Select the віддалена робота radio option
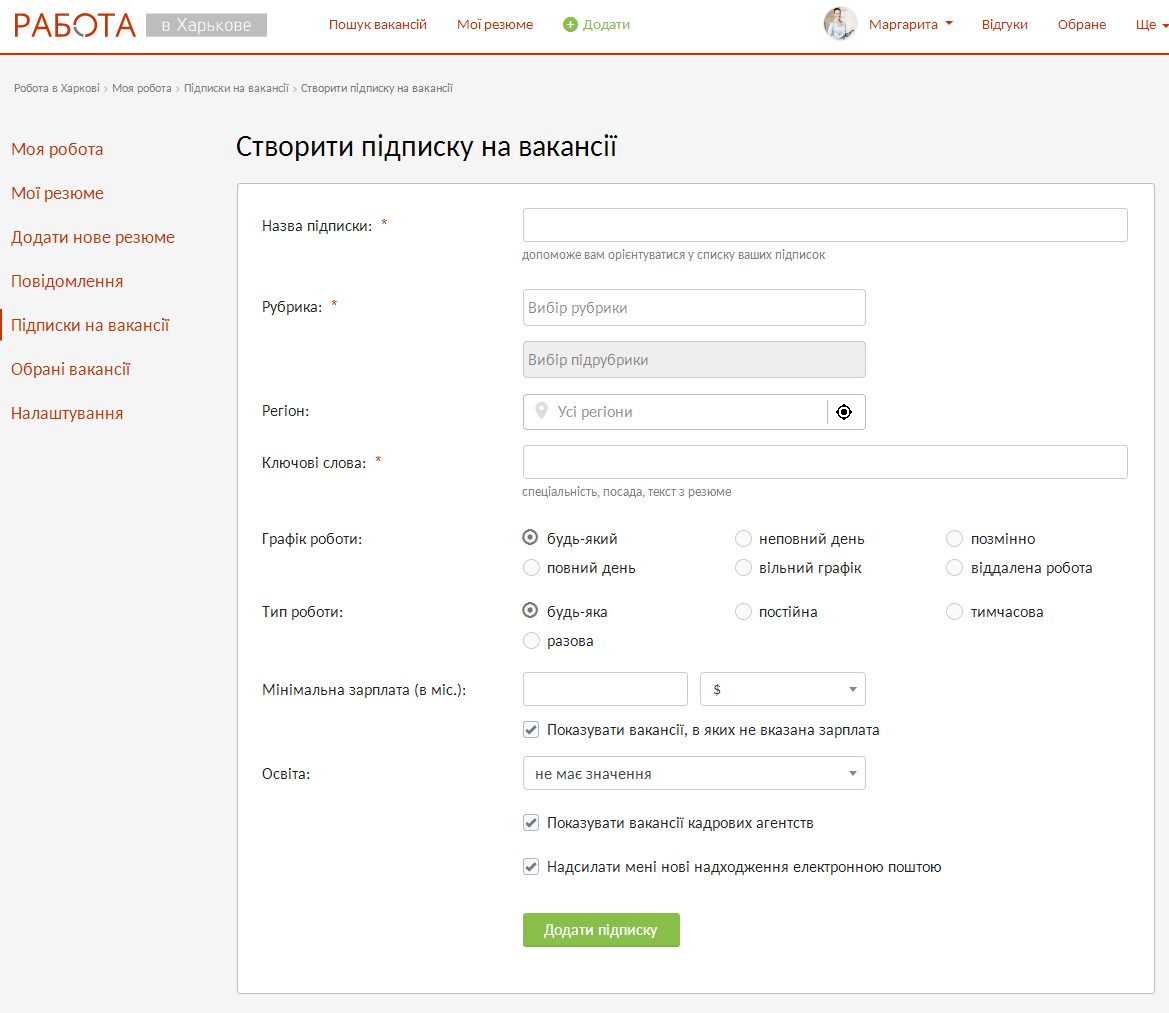Viewport: 1169px width, 1013px height. [954, 568]
